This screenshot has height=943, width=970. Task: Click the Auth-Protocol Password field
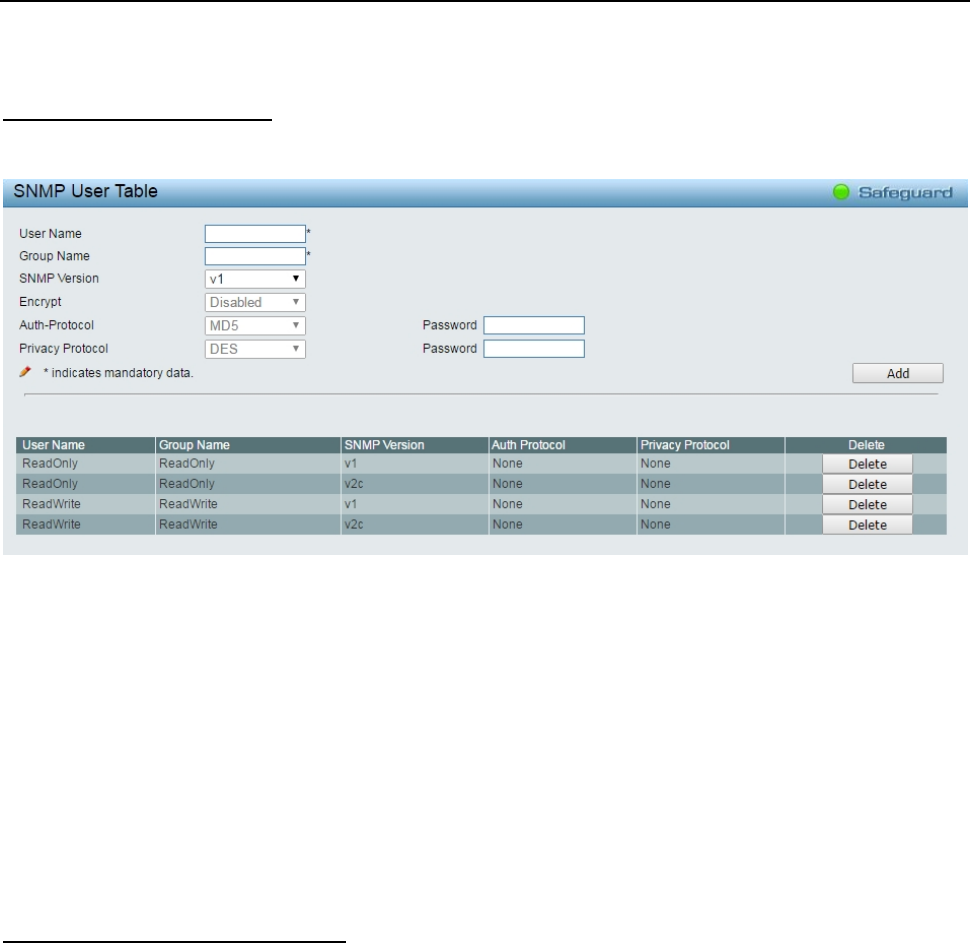tap(534, 325)
